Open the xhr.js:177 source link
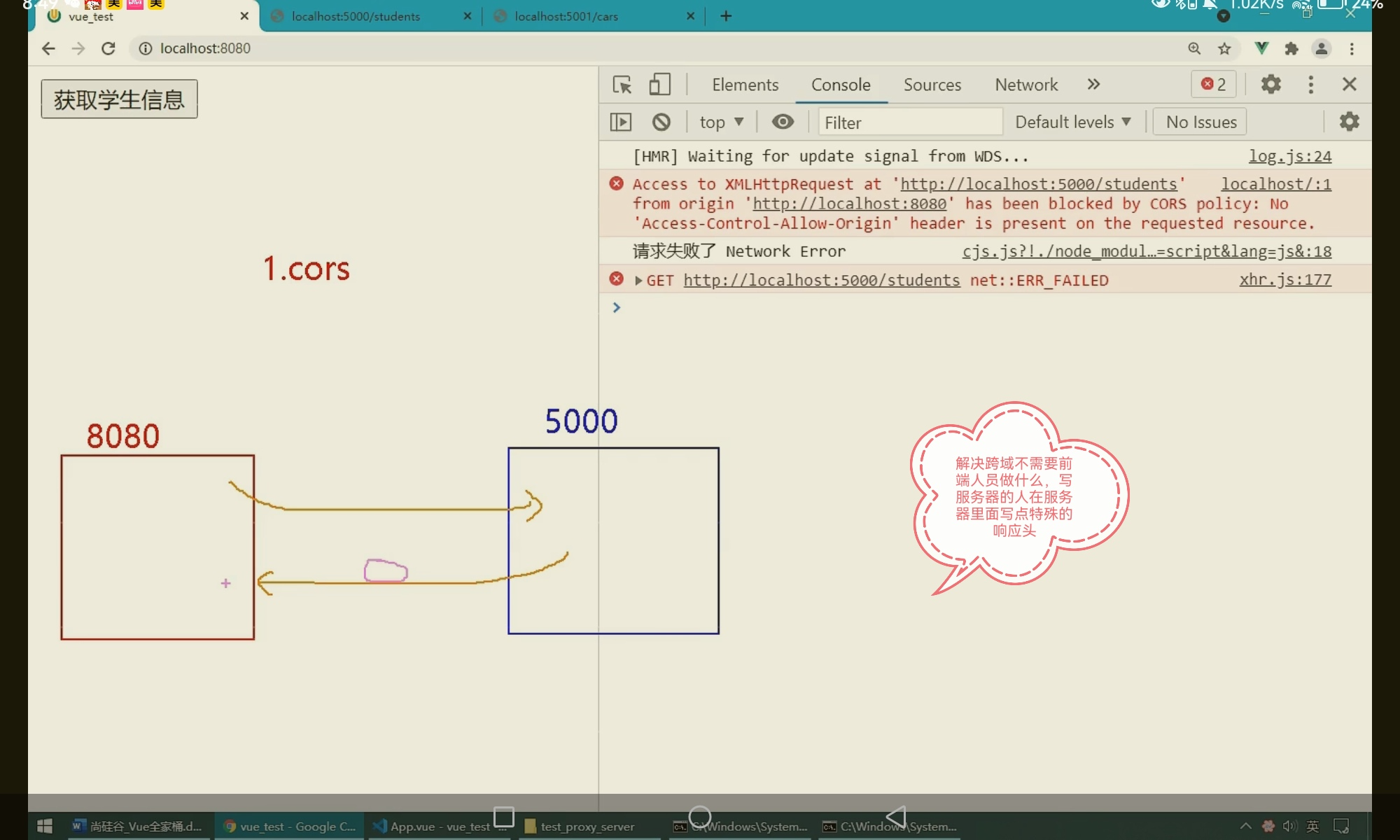Image resolution: width=1400 pixels, height=840 pixels. pos(1285,280)
